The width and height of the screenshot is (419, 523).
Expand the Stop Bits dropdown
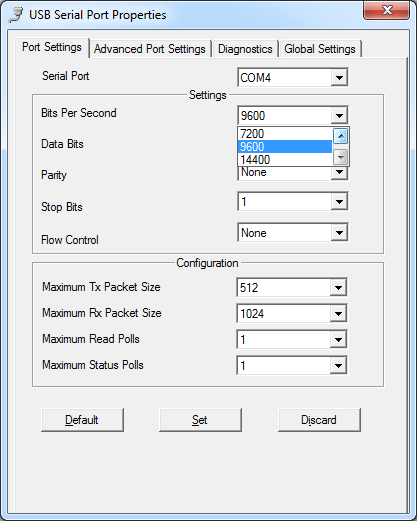(x=340, y=202)
